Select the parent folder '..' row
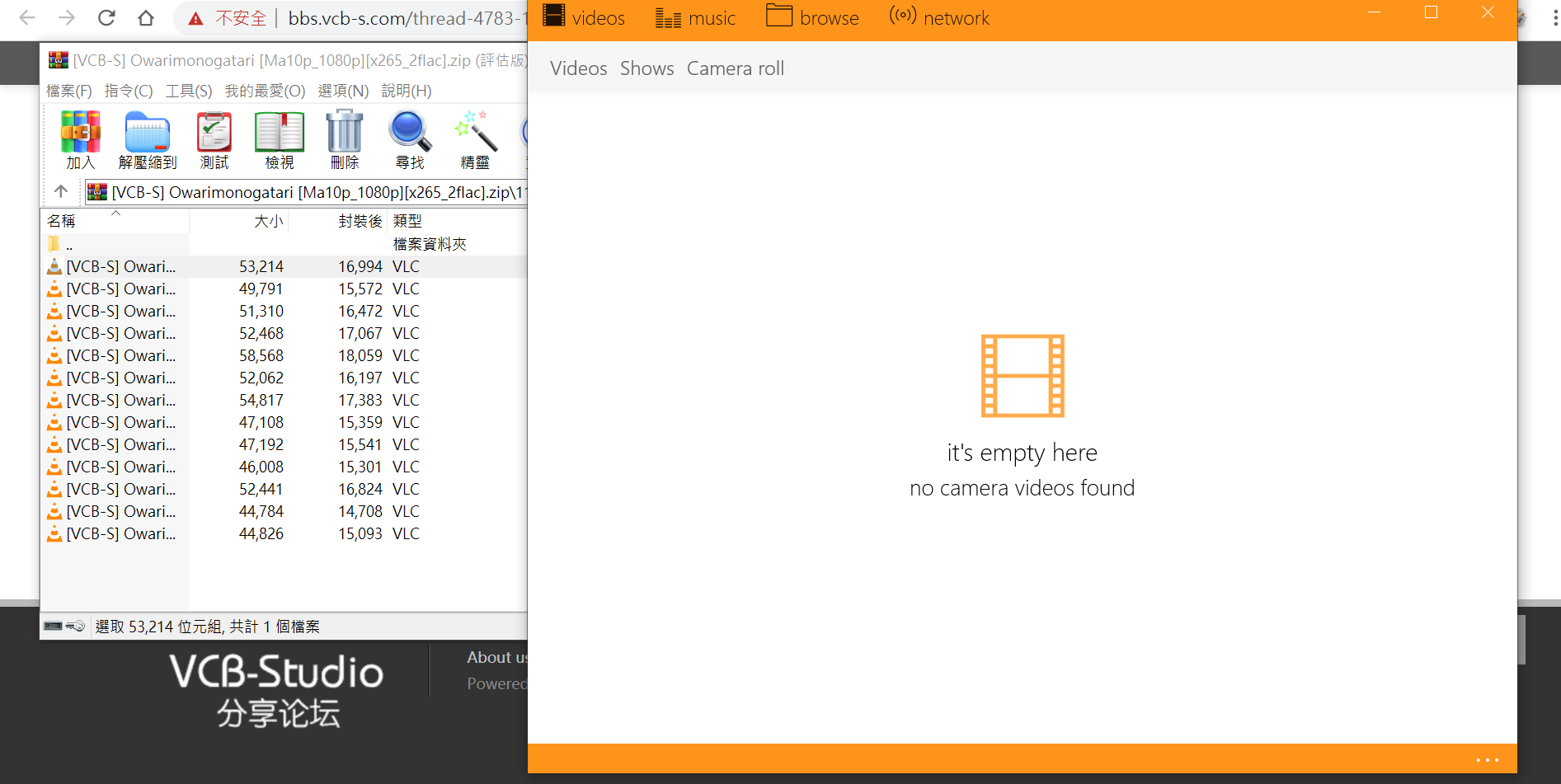The height and width of the screenshot is (784, 1561). [284, 244]
